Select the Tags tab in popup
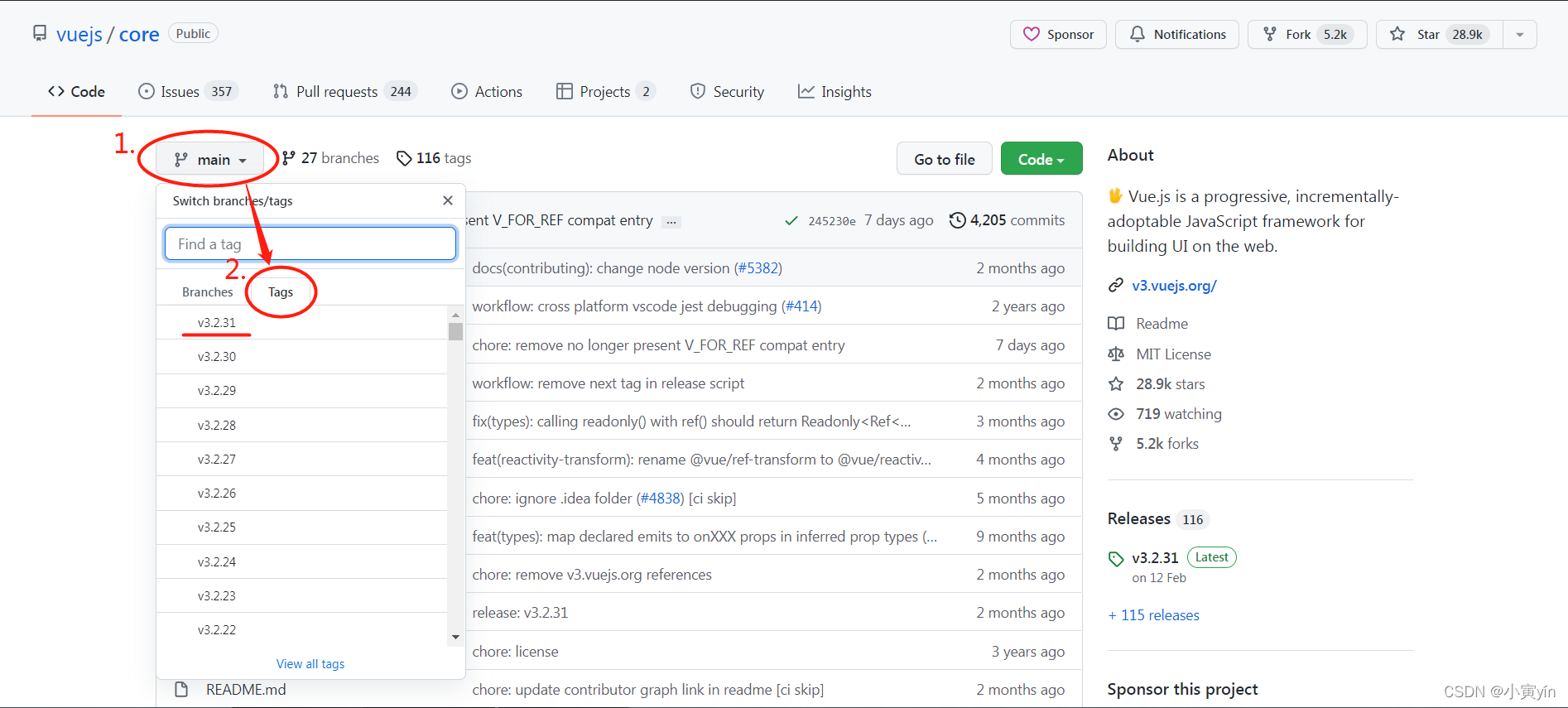The height and width of the screenshot is (708, 1568). 281,292
